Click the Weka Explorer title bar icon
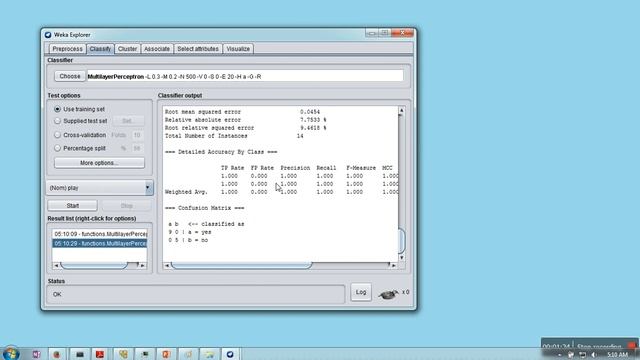640x360 pixels. tap(48, 35)
